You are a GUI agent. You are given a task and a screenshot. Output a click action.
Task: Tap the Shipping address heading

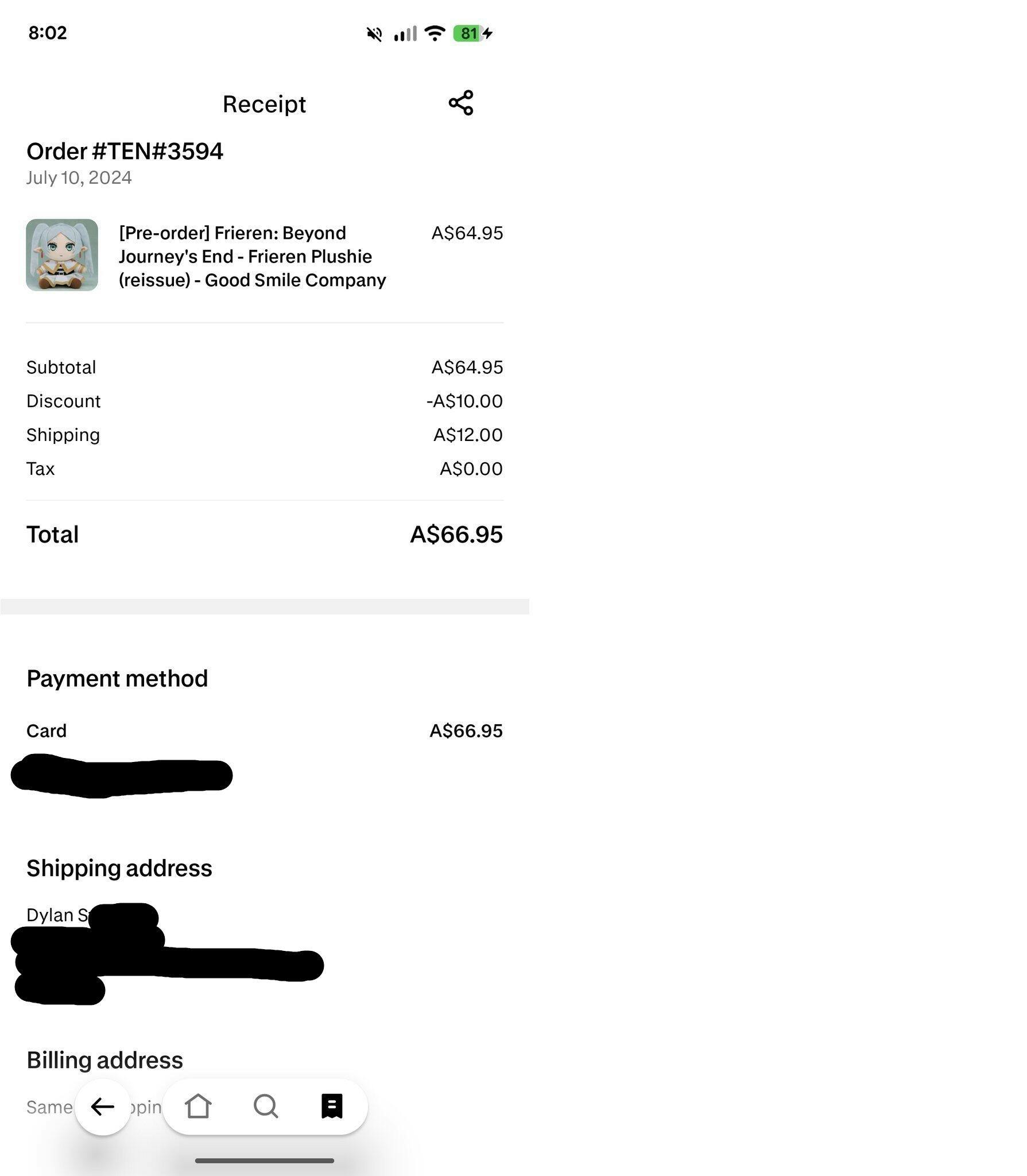[x=119, y=868]
